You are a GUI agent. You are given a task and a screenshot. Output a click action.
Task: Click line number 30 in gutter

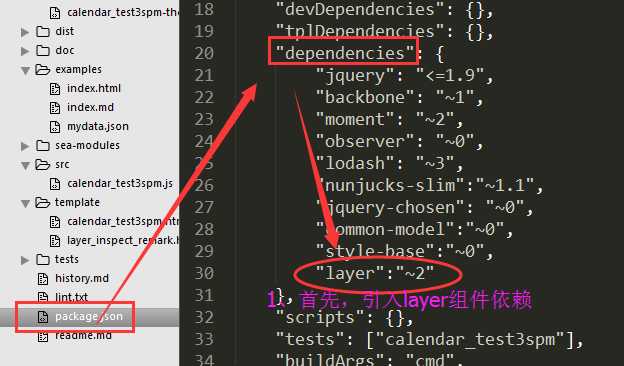coord(204,273)
